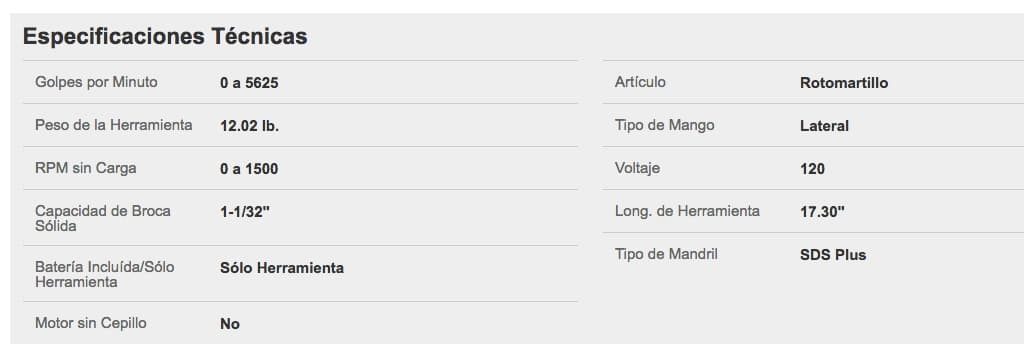Select the RPM sin Carga label
1024x364 pixels.
point(86,168)
